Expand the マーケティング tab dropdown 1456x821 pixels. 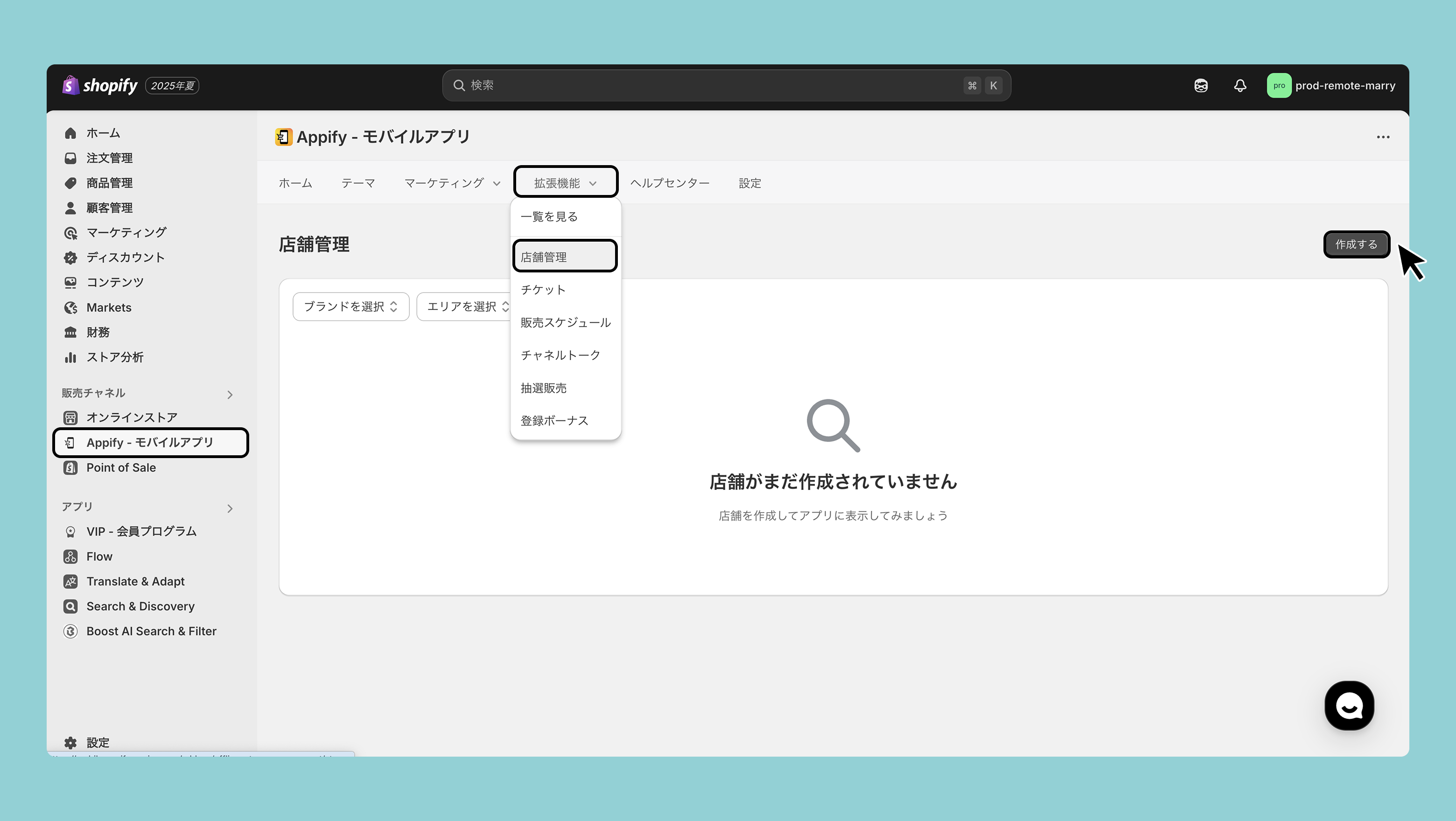click(452, 183)
